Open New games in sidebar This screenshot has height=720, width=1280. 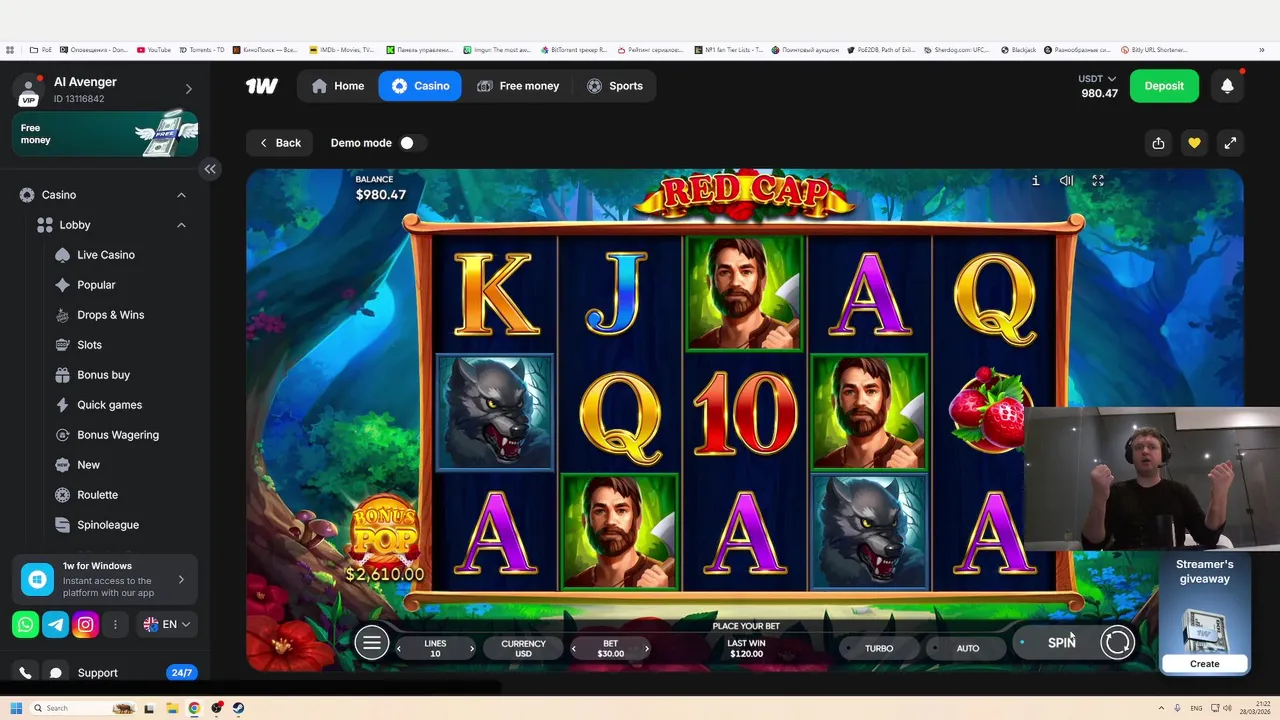pos(88,465)
